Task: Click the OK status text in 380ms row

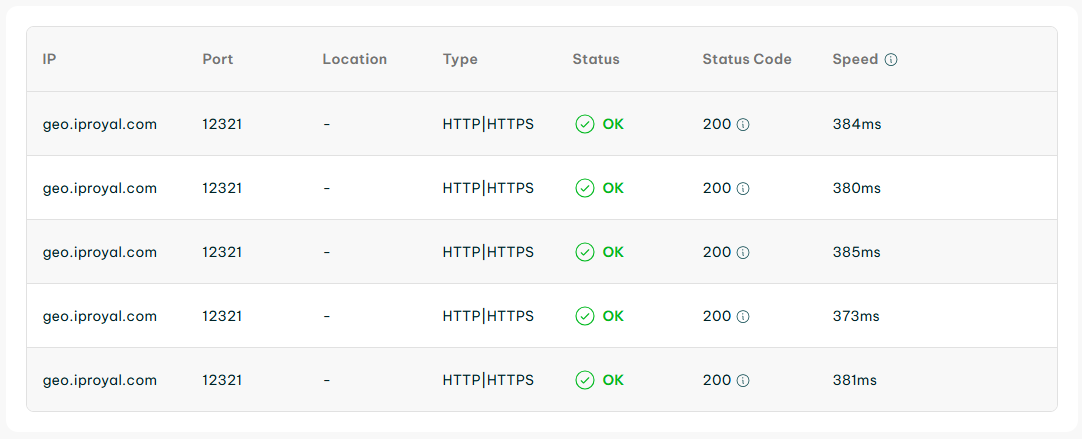Action: tap(613, 188)
